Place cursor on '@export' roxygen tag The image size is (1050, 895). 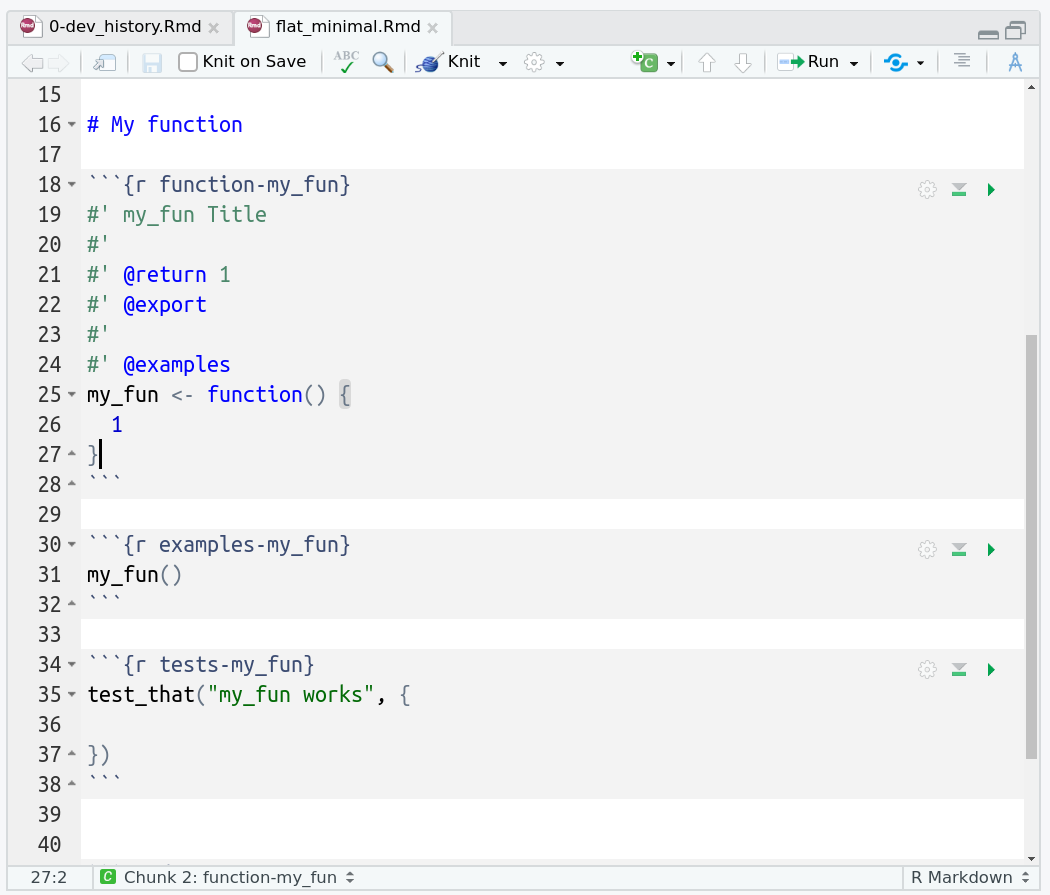[165, 305]
